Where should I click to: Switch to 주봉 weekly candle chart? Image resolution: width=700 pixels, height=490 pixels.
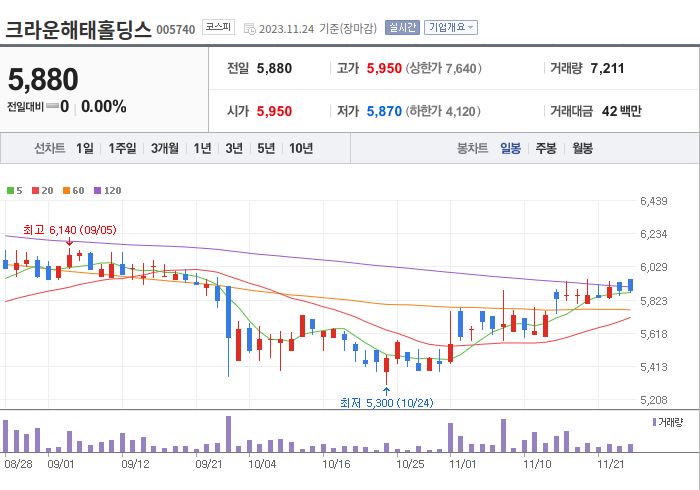[546, 148]
